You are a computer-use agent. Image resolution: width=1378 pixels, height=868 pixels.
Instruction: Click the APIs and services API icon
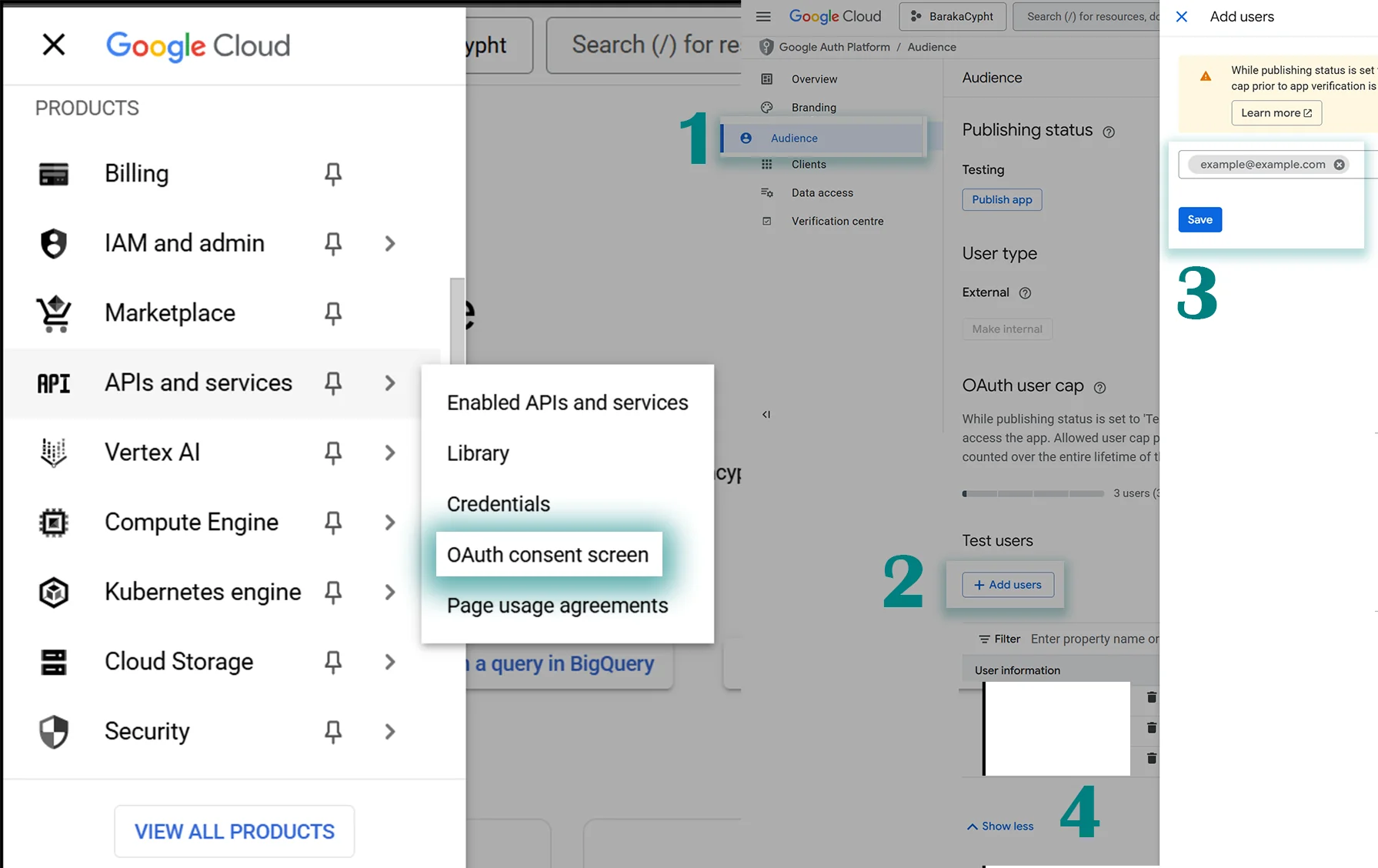pyautogui.click(x=54, y=383)
